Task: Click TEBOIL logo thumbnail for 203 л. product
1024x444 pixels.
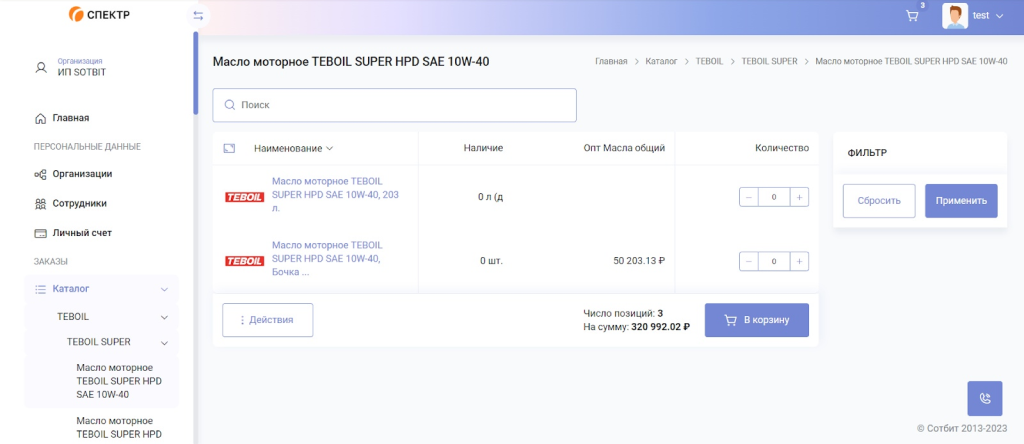Action: point(244,197)
